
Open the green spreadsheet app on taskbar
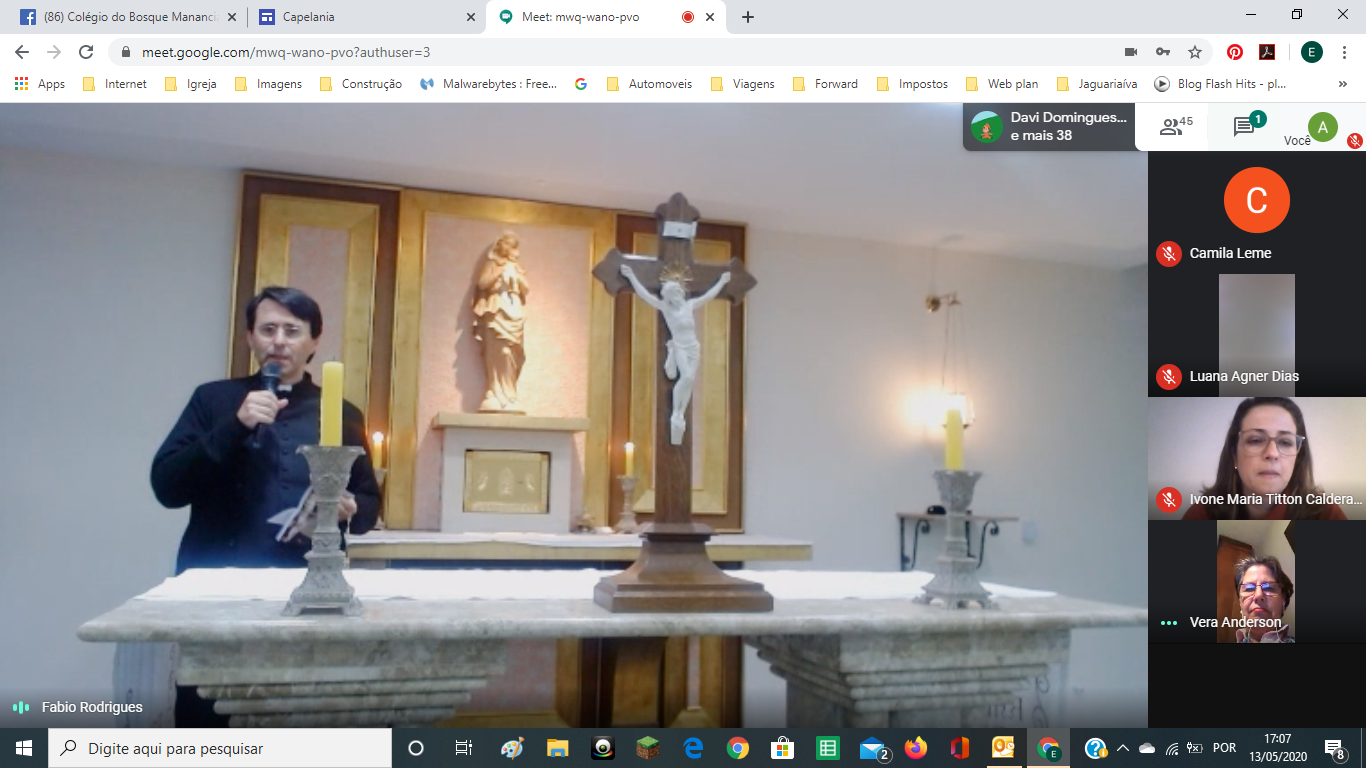tap(827, 748)
